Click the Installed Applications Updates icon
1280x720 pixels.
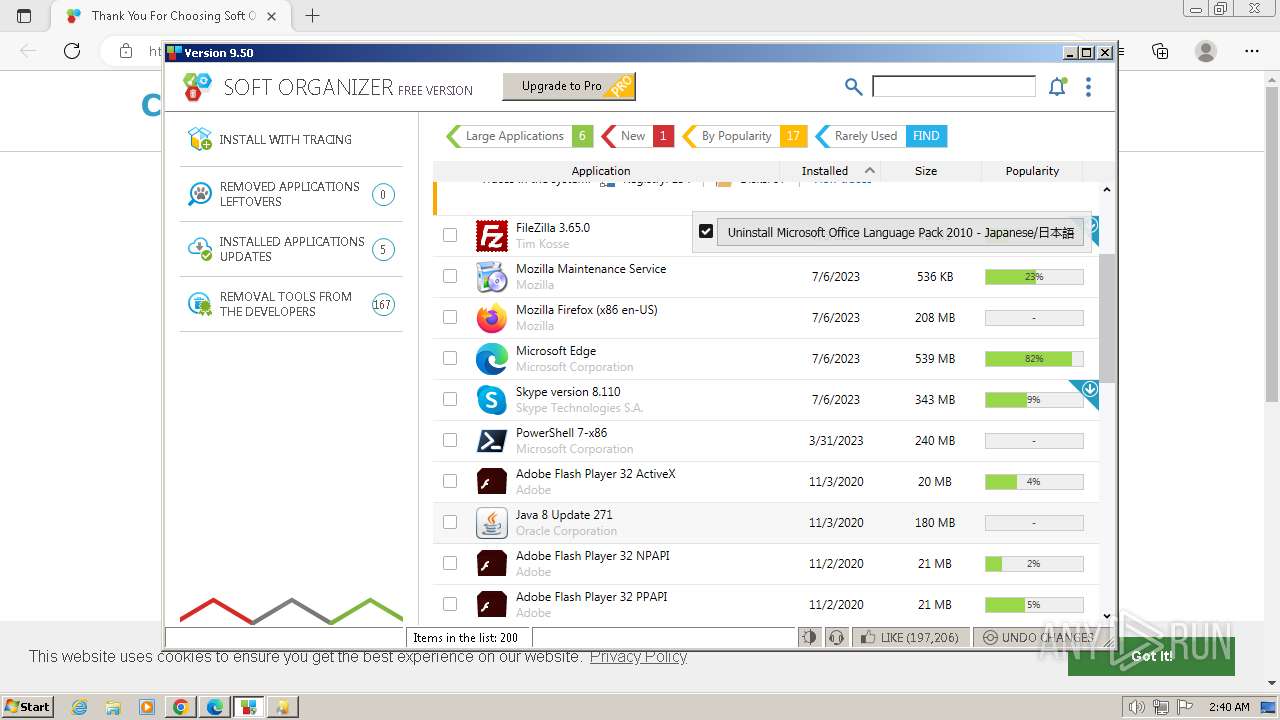[200, 249]
